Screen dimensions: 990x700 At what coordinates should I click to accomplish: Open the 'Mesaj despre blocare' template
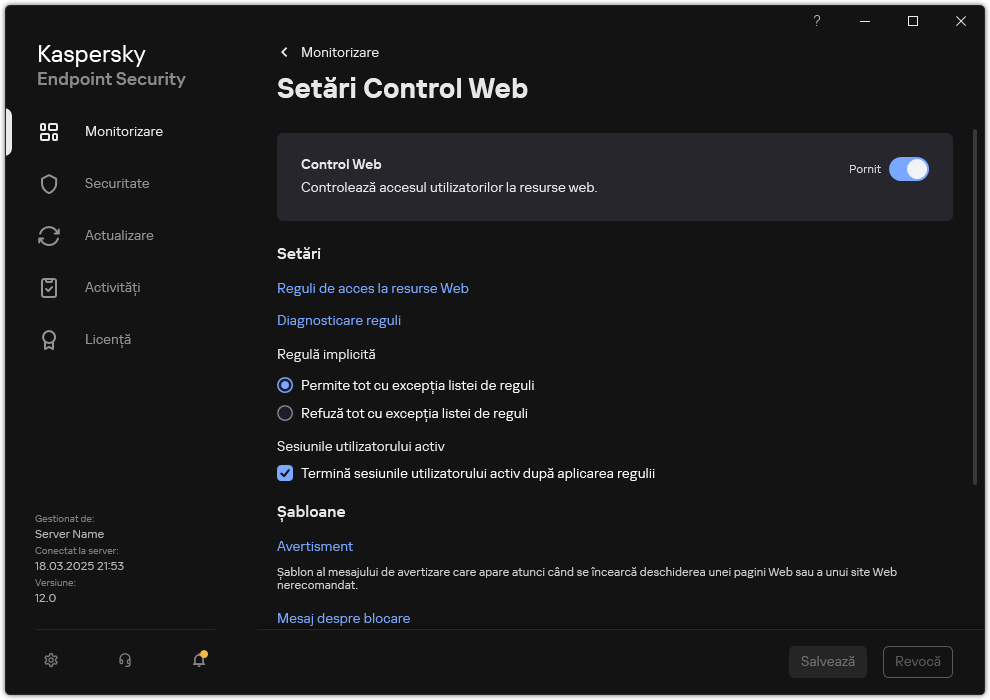[343, 618]
